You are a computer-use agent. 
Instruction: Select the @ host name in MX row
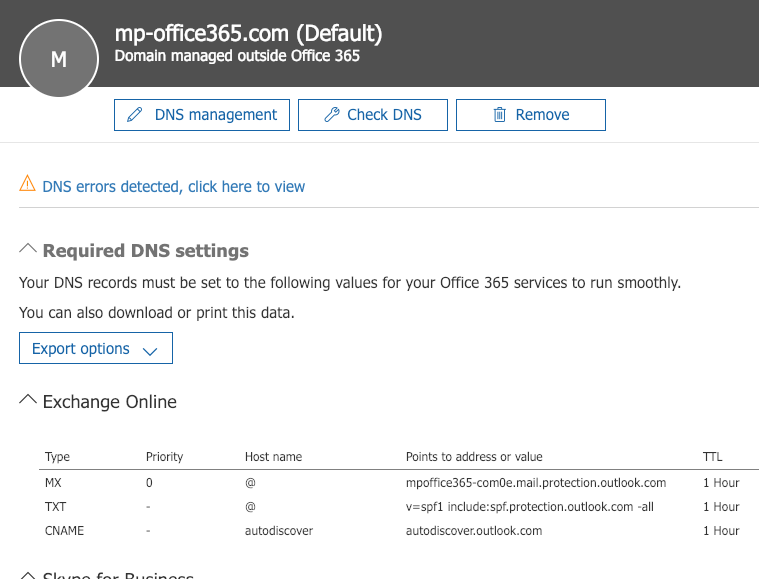coord(250,483)
